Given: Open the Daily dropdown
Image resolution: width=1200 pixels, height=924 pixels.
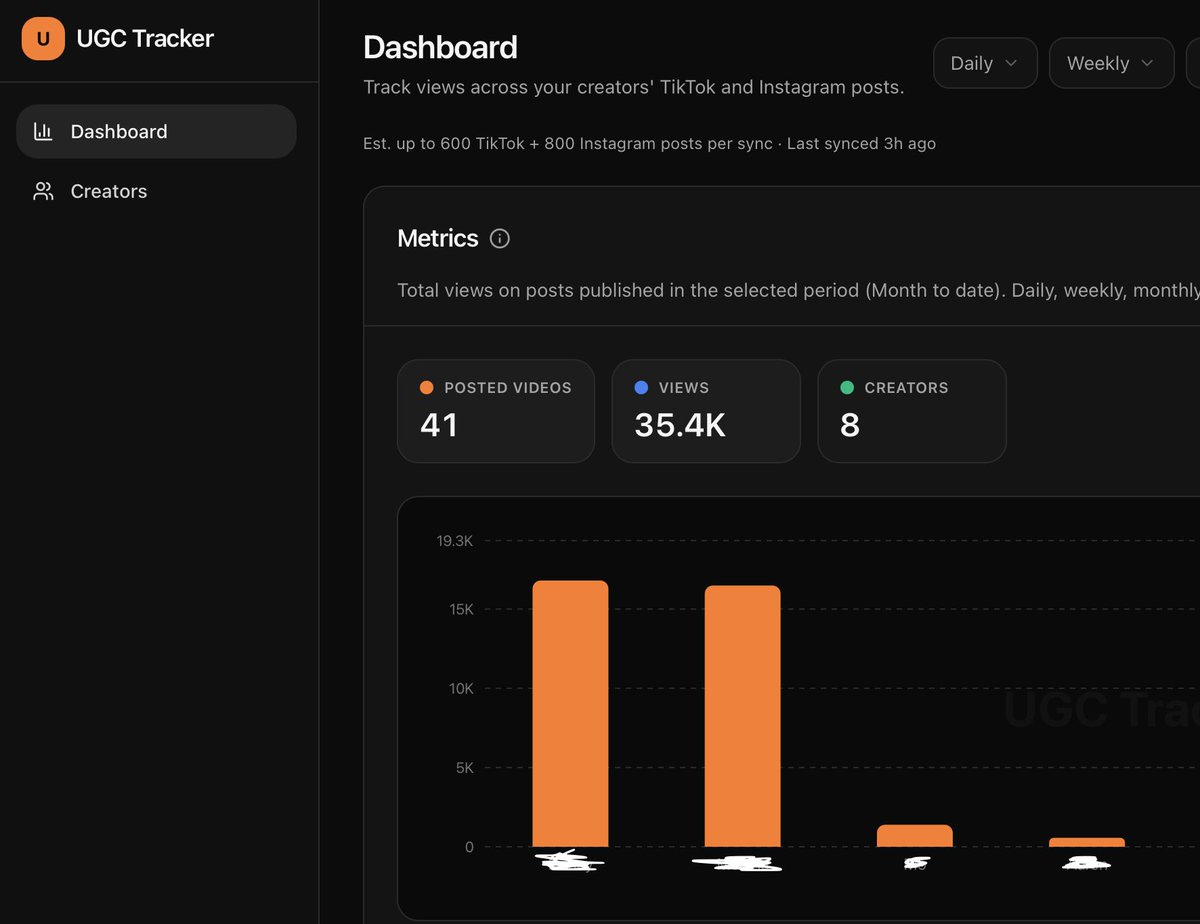Looking at the screenshot, I should [985, 63].
